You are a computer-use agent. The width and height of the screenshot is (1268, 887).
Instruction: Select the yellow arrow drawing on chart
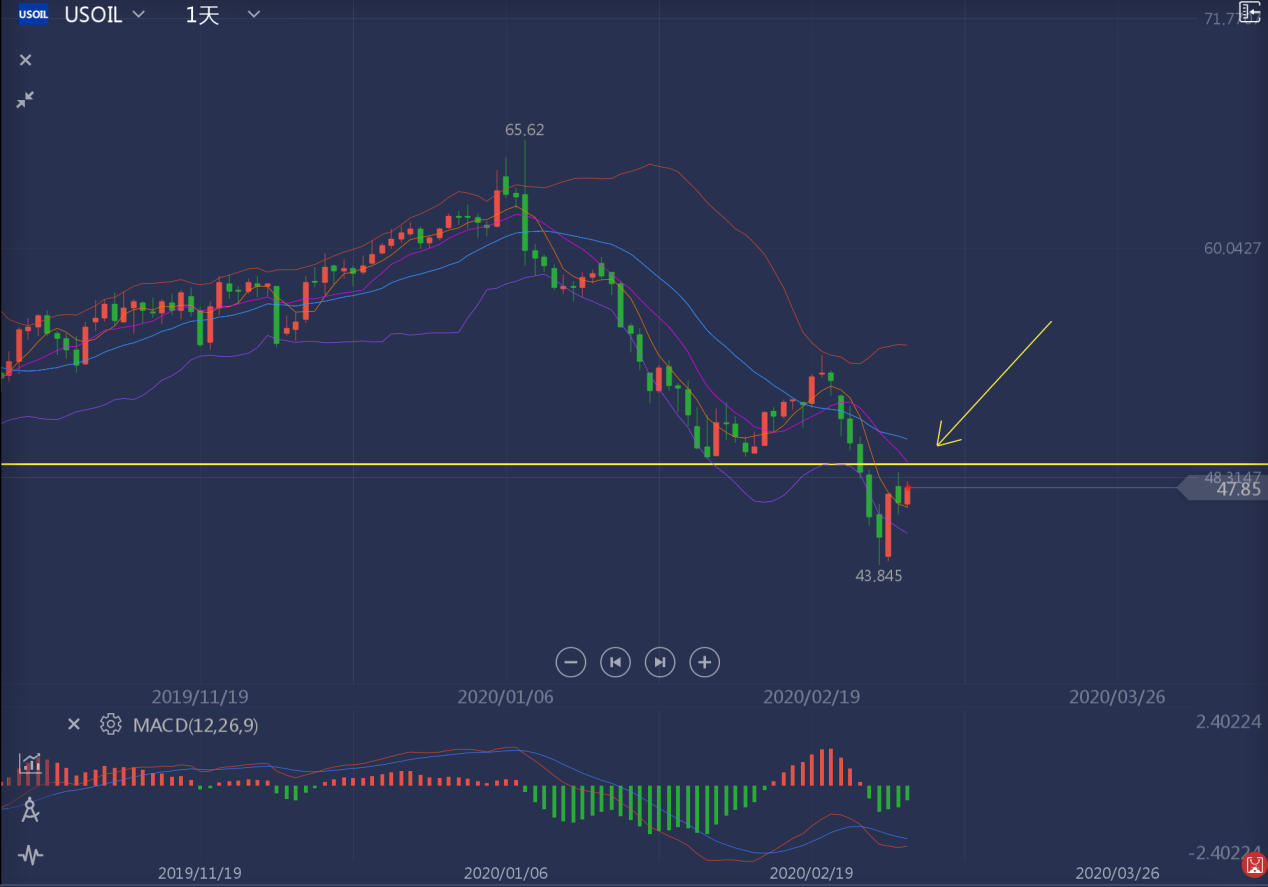coord(994,383)
